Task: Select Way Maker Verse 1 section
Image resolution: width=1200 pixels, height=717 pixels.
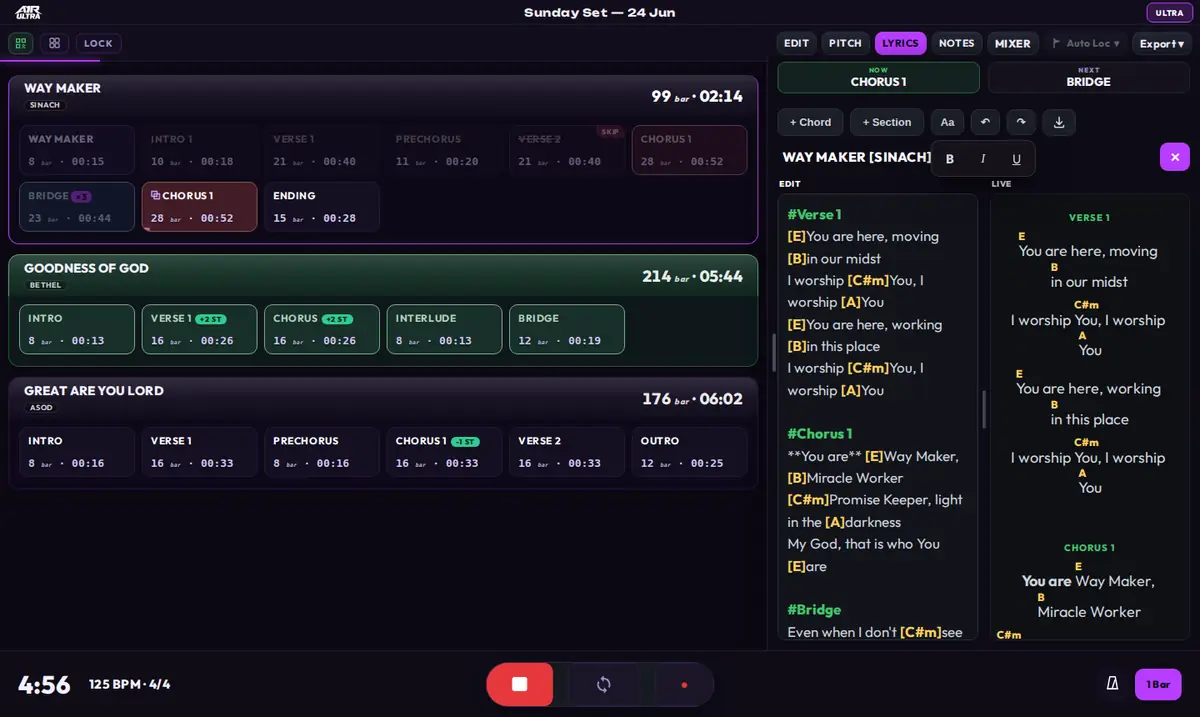Action: click(322, 150)
